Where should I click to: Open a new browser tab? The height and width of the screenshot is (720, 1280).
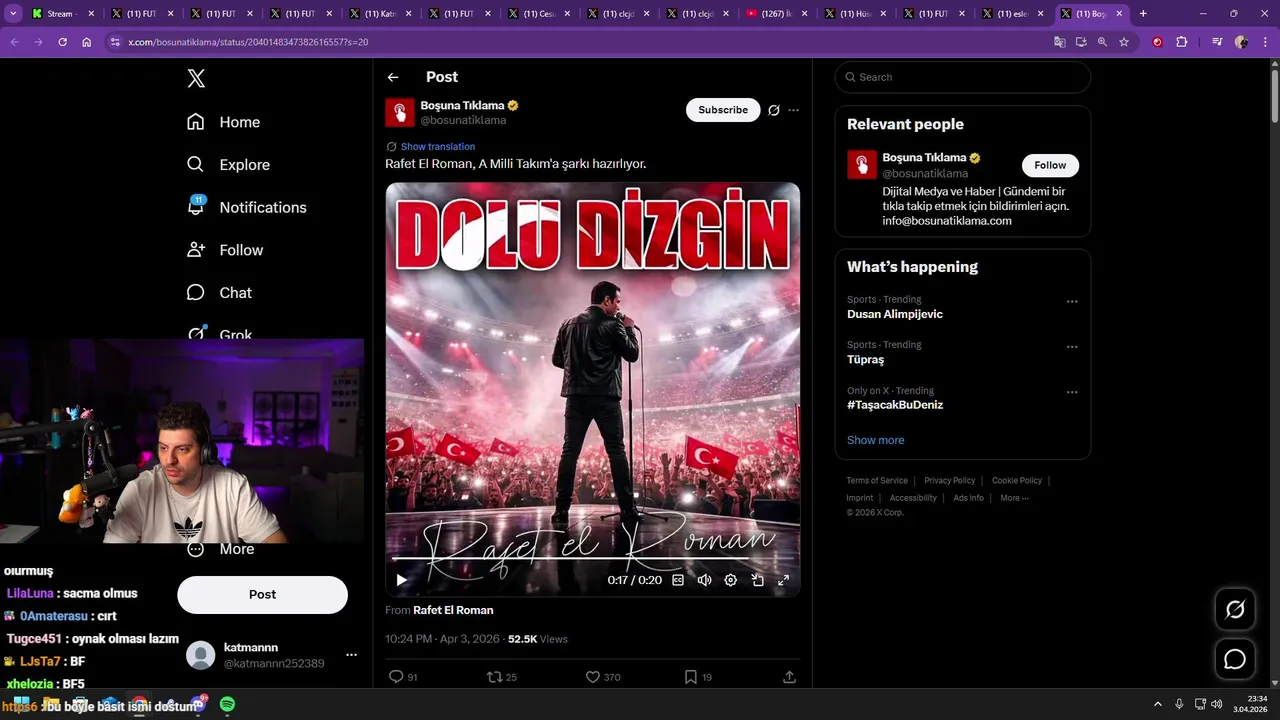[1143, 14]
